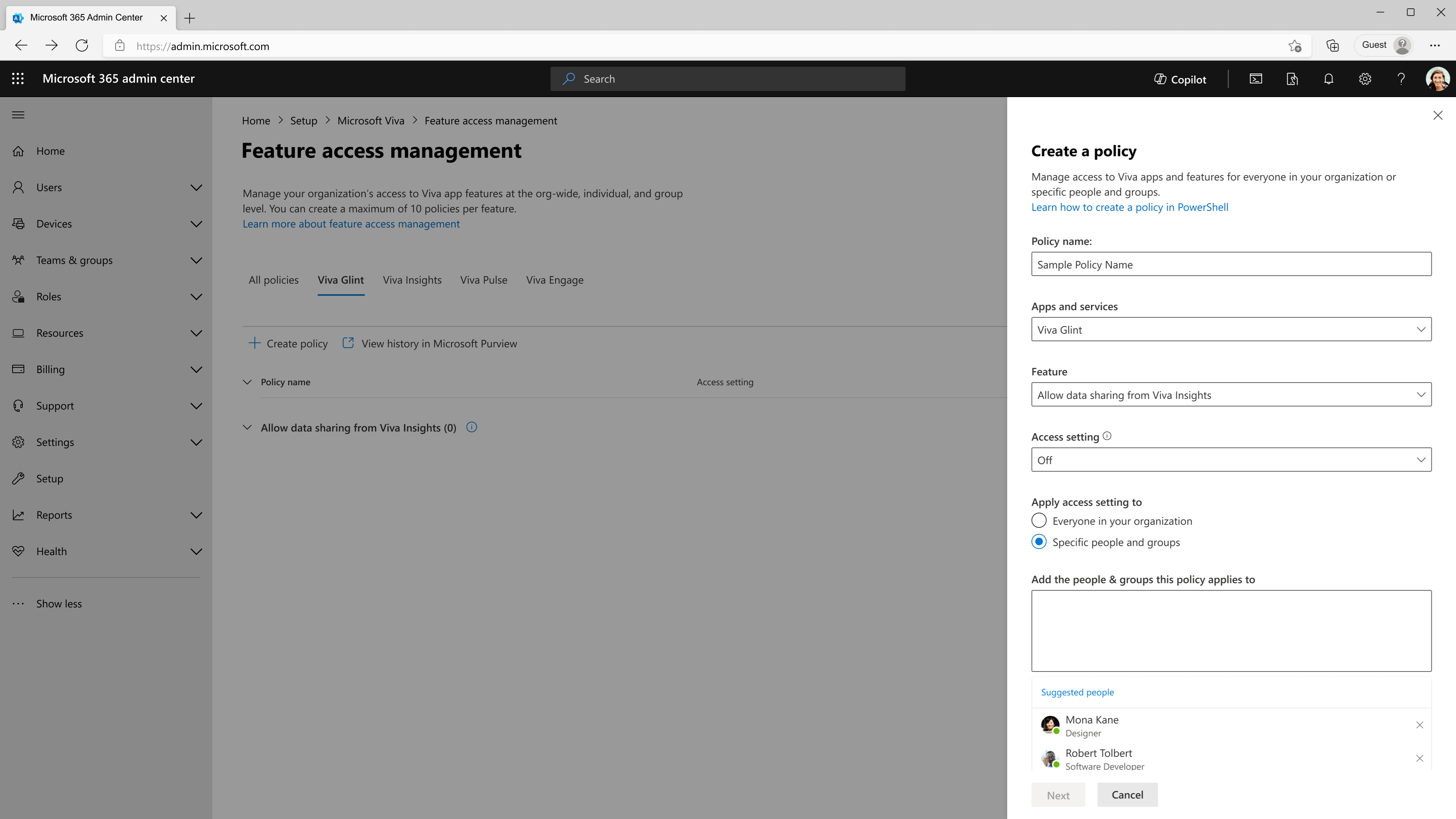
Task: Open Copilot in the header
Action: pos(1180,79)
